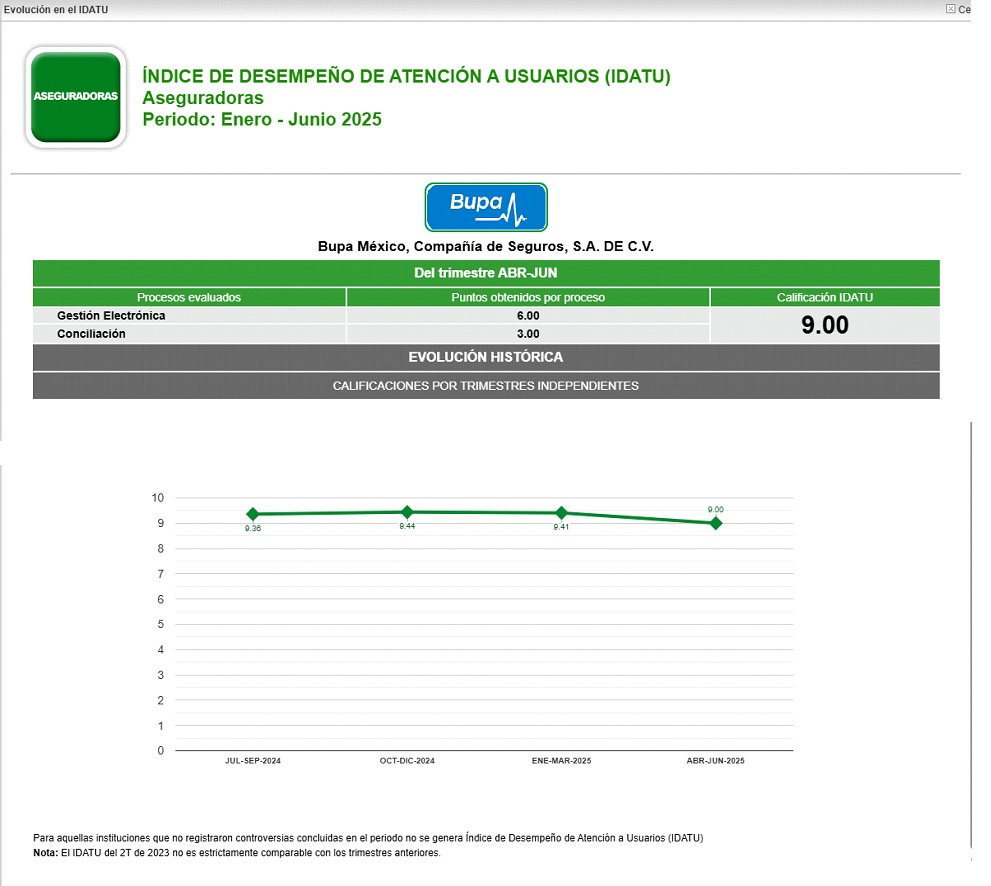Select the ABR-JUN-2025 chart point at 9.00
The width and height of the screenshot is (991, 886).
click(x=716, y=523)
